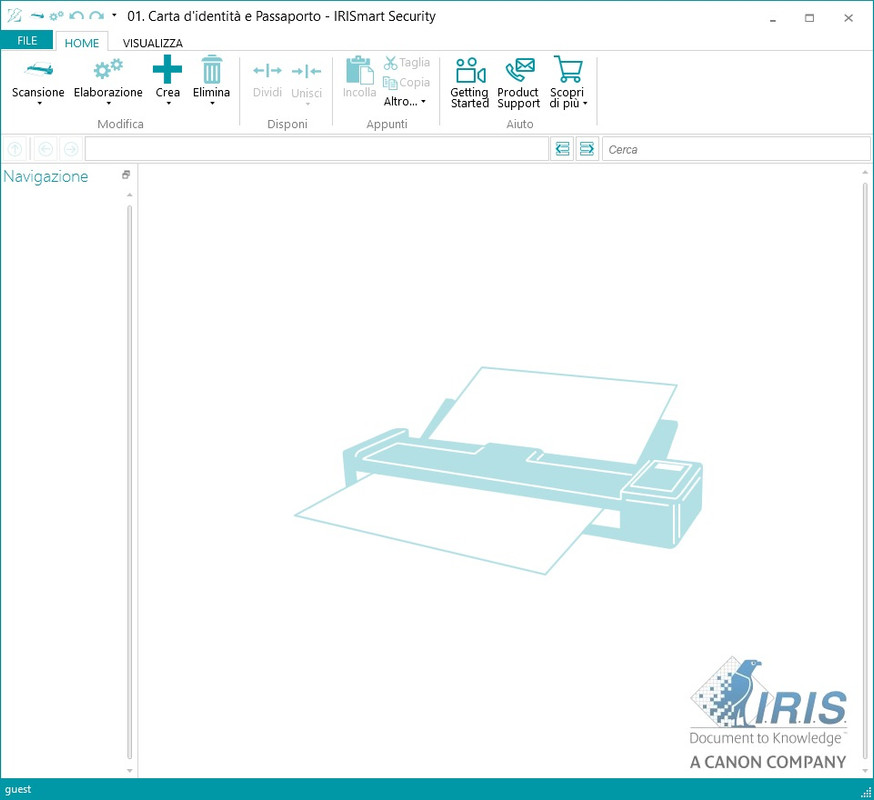Click the Dividi split icon

(267, 71)
